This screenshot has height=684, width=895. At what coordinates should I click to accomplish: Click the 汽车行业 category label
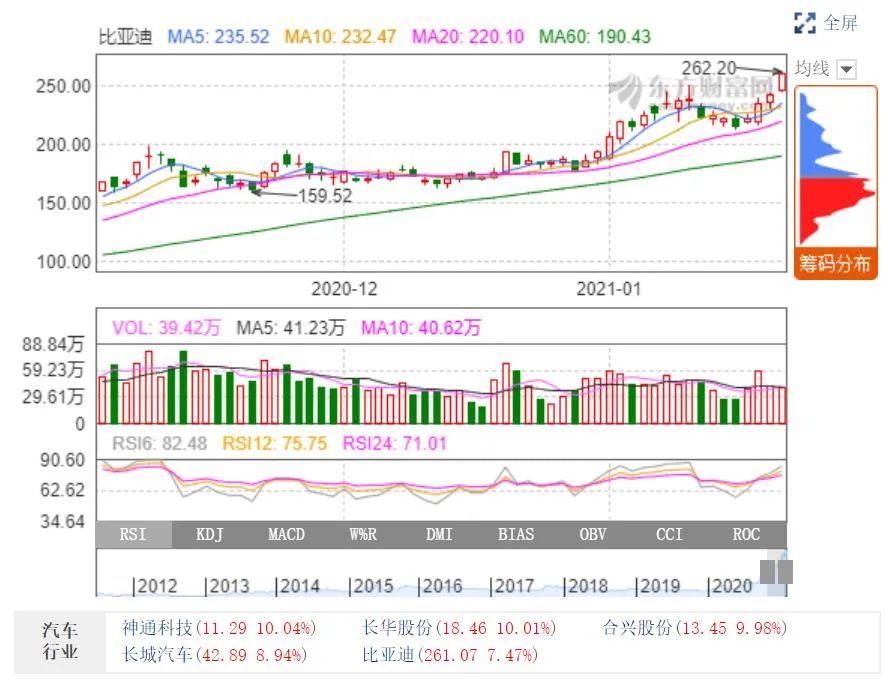coord(60,641)
